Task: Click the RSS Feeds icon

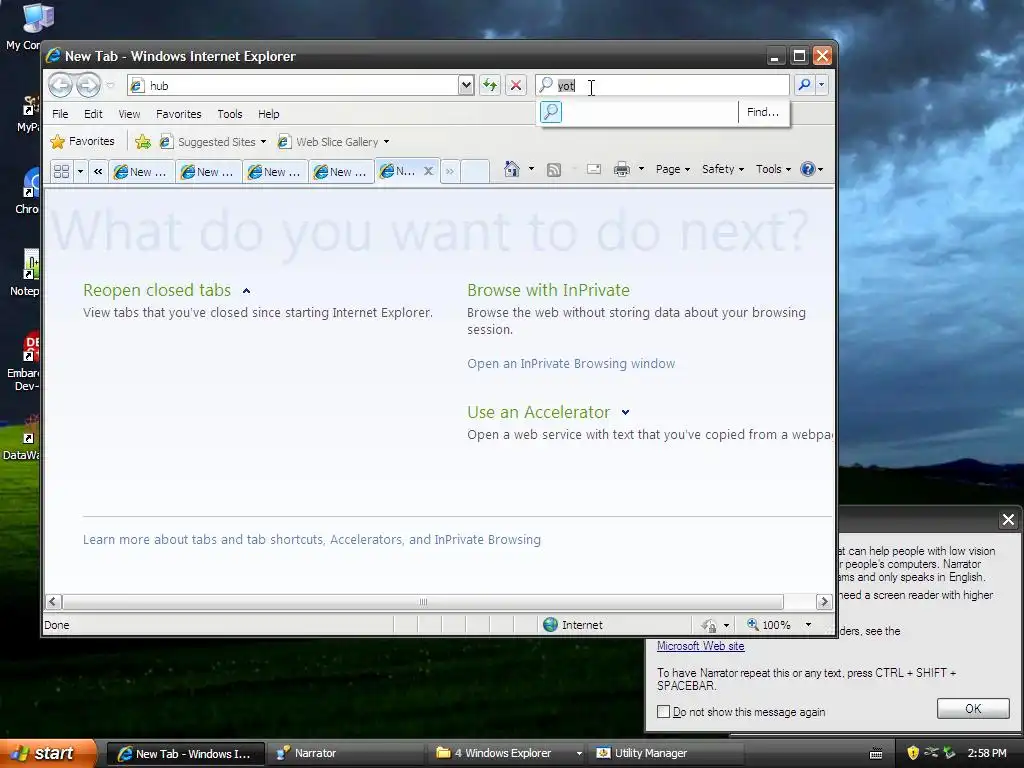Action: (x=554, y=170)
